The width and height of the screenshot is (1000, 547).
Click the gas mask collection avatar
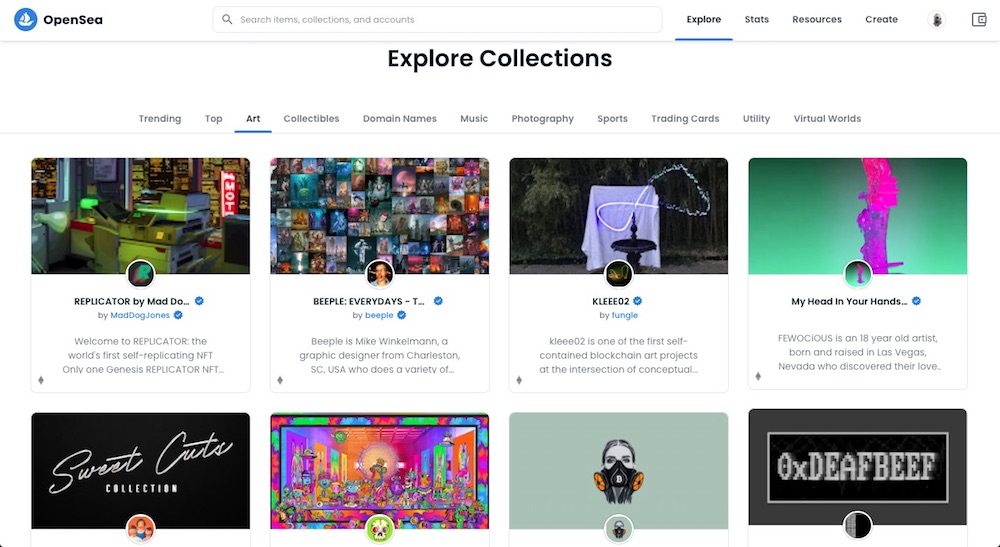pyautogui.click(x=619, y=529)
